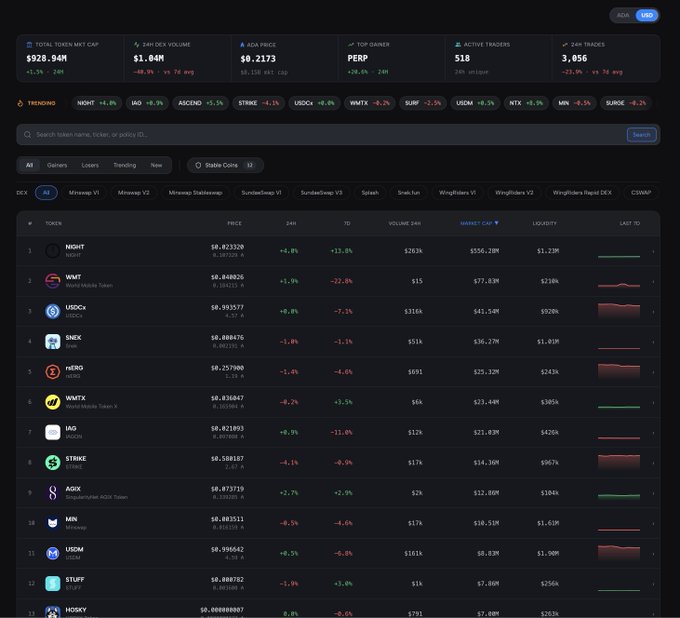
Task: Switch to the New tab
Action: tap(156, 165)
